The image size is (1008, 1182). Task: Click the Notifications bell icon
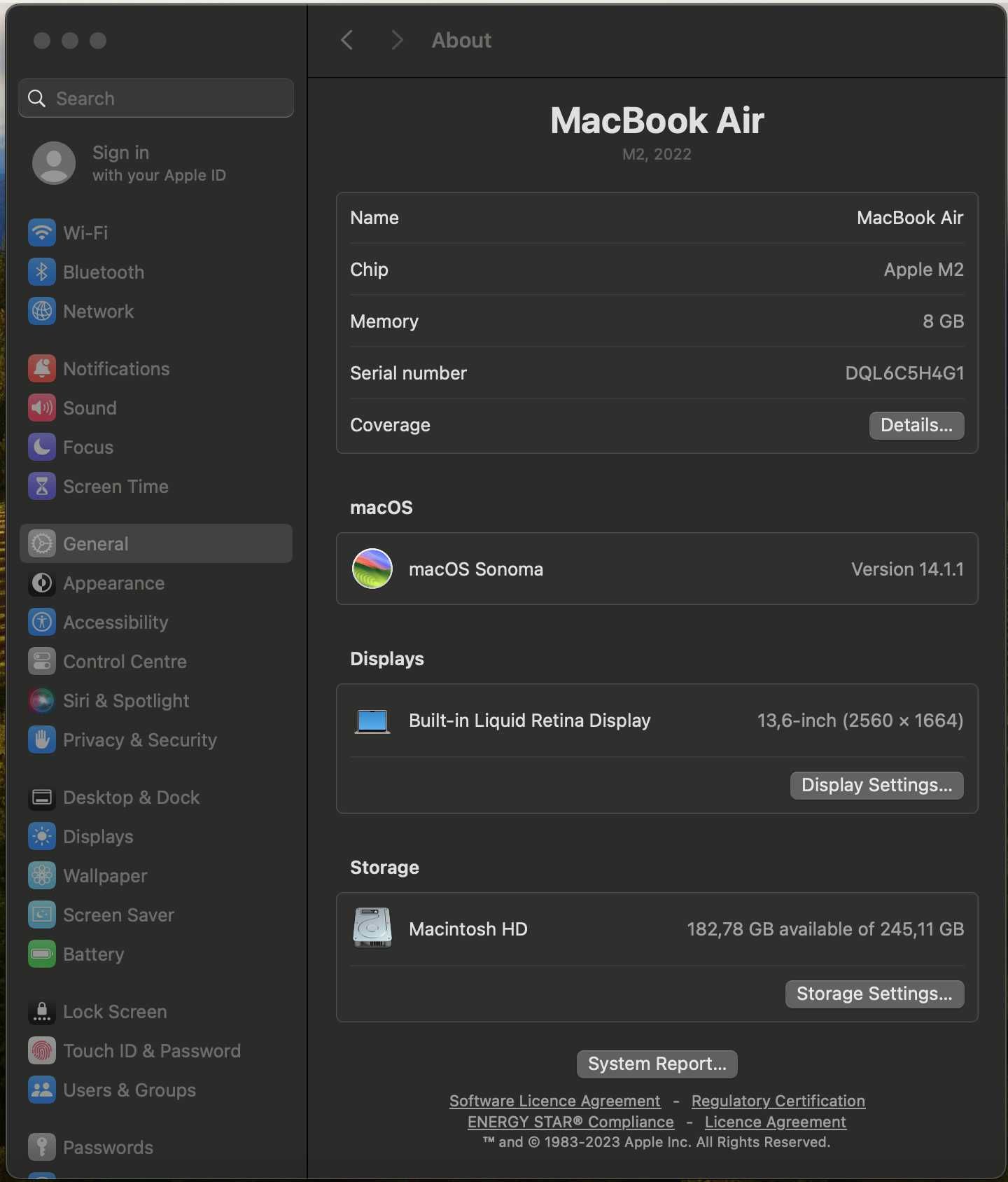point(42,368)
